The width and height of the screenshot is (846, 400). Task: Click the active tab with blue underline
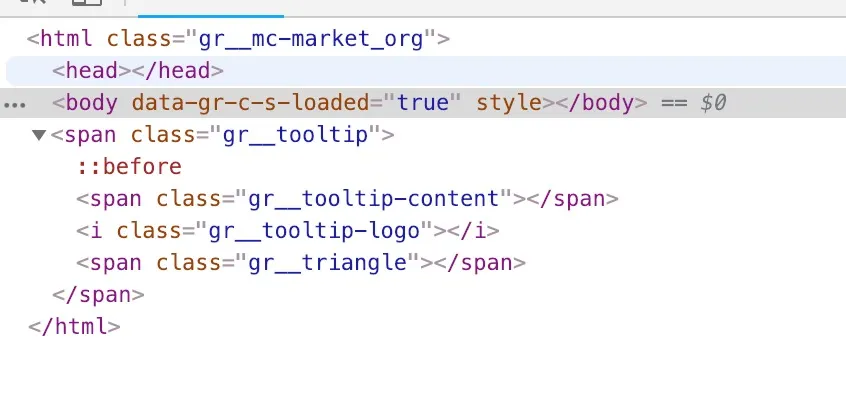[x=210, y=6]
